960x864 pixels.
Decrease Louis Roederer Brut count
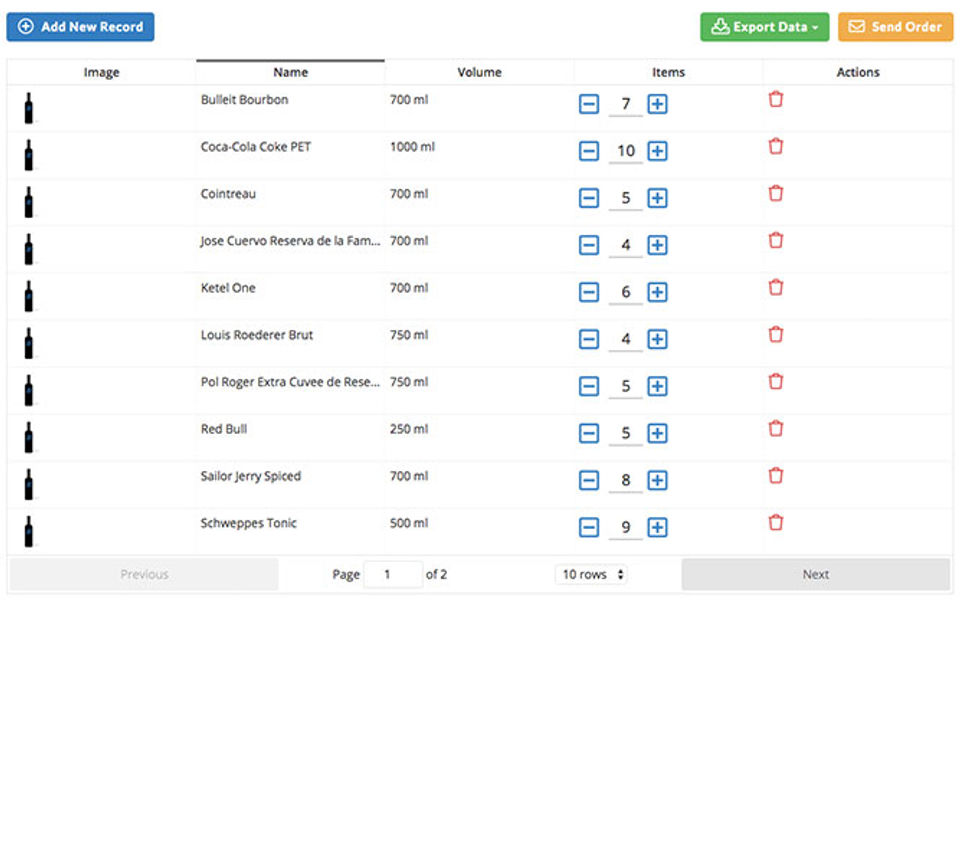point(588,339)
